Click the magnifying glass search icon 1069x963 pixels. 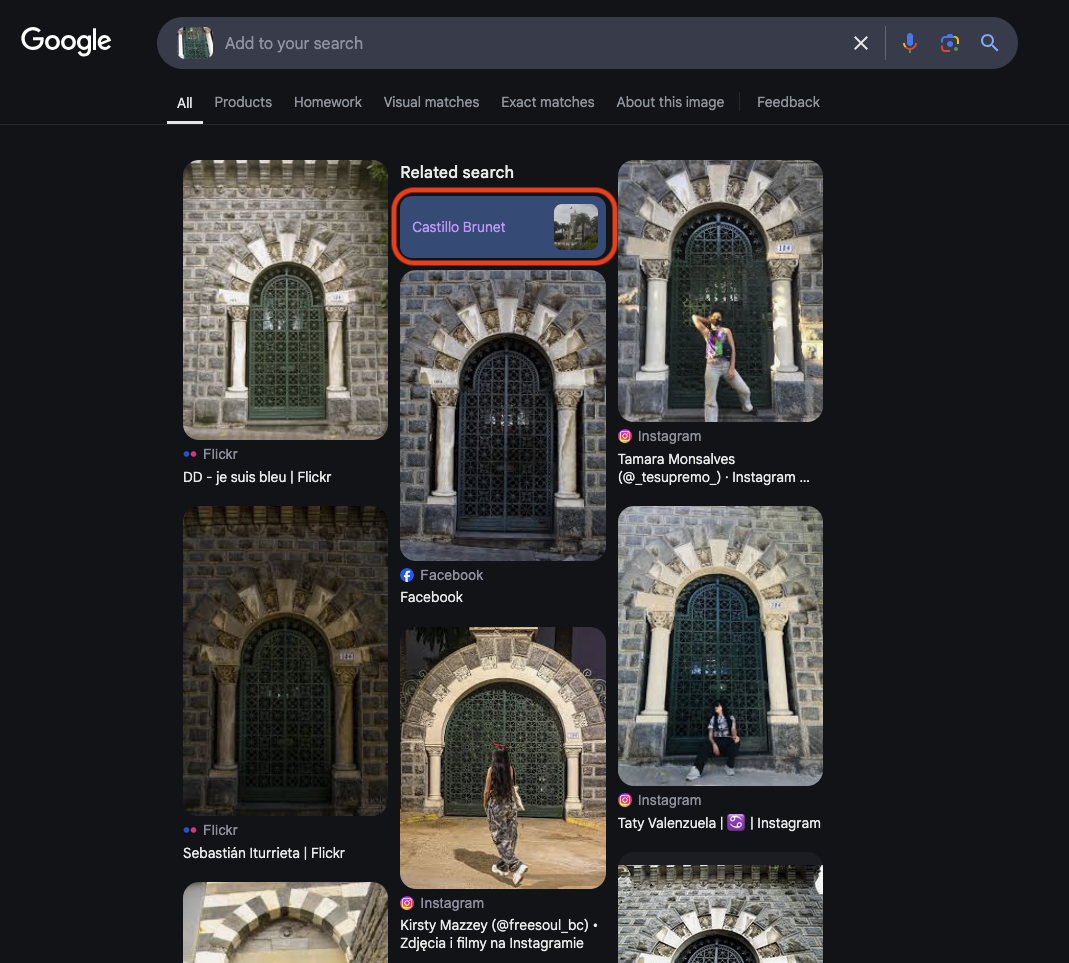(989, 43)
